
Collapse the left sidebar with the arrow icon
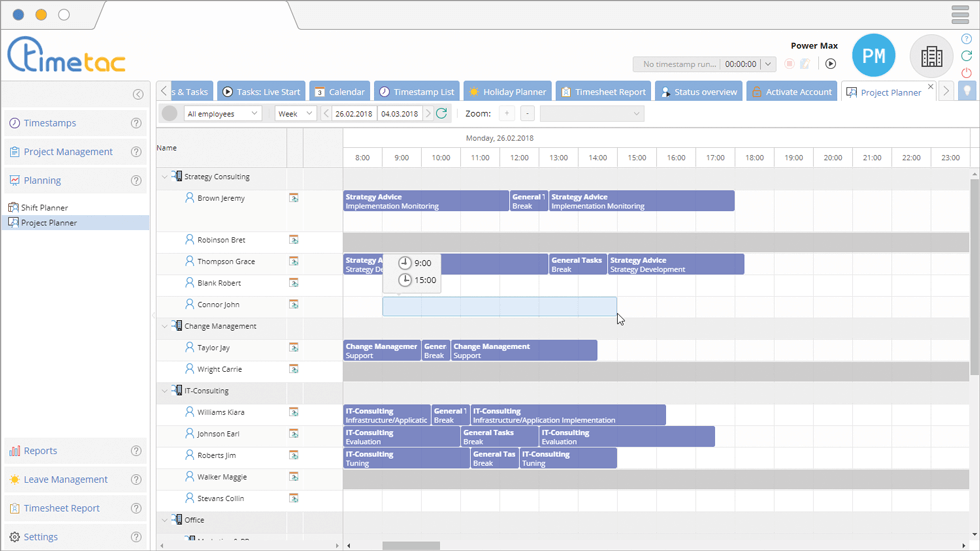coord(138,94)
